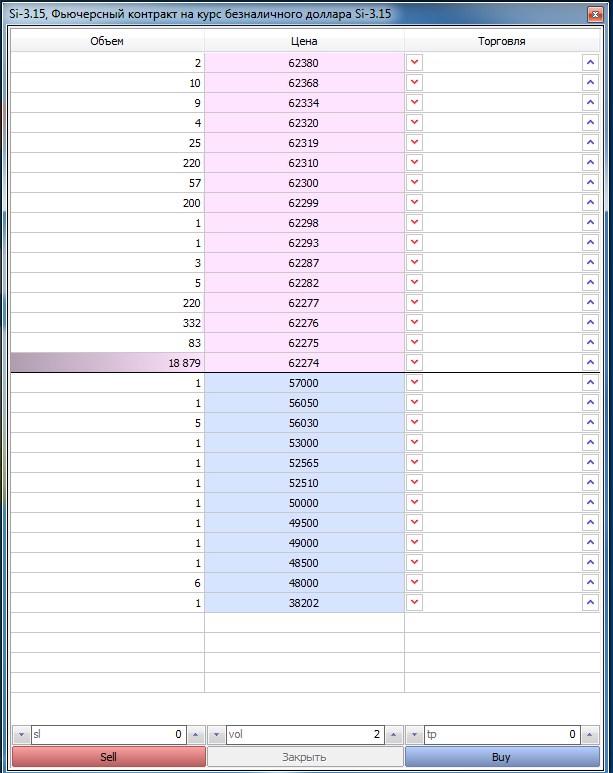This screenshot has height=773, width=613.
Task: Close the Si-3.15 depth window
Action: click(x=595, y=14)
